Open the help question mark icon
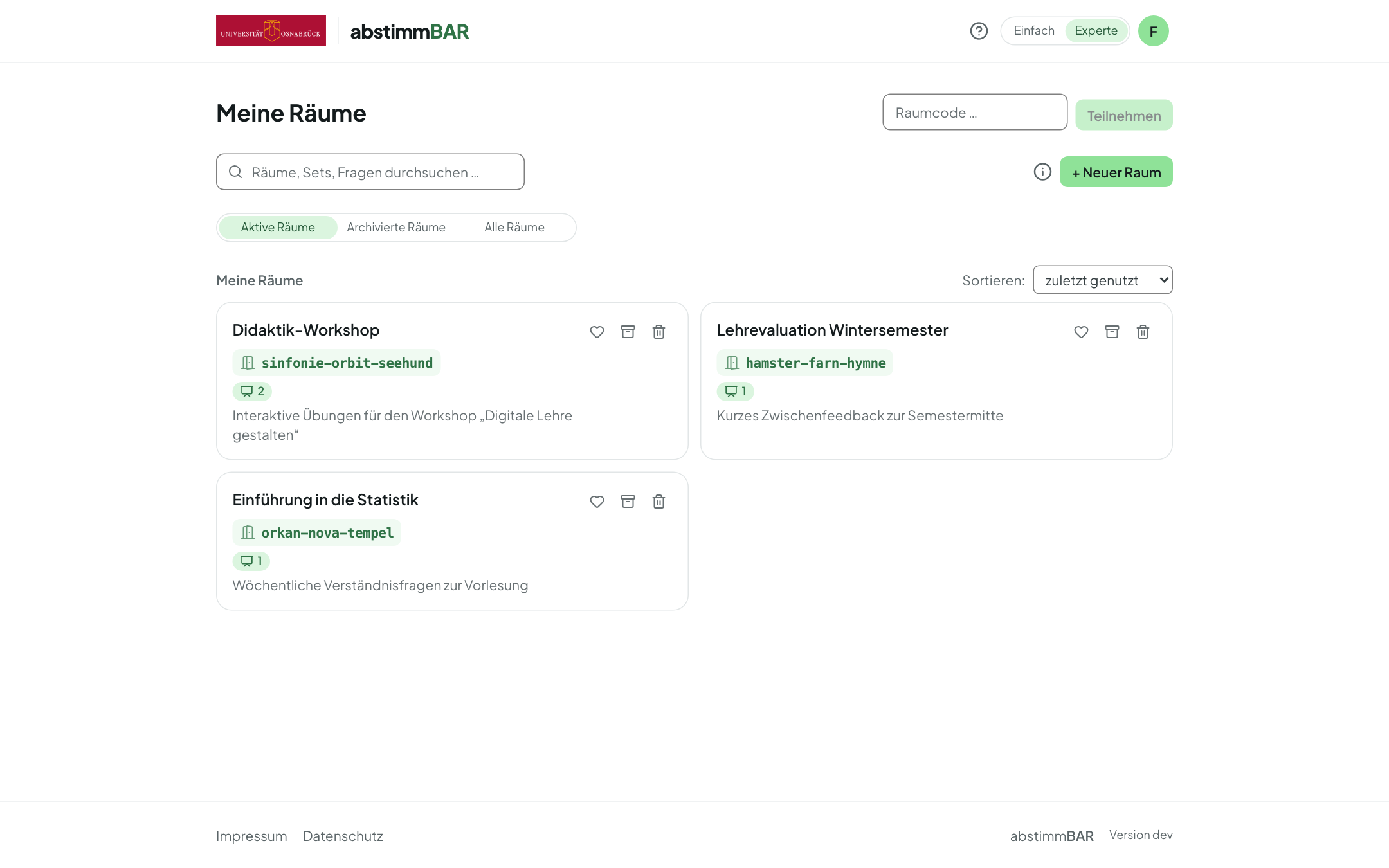The image size is (1389, 868). point(979,31)
